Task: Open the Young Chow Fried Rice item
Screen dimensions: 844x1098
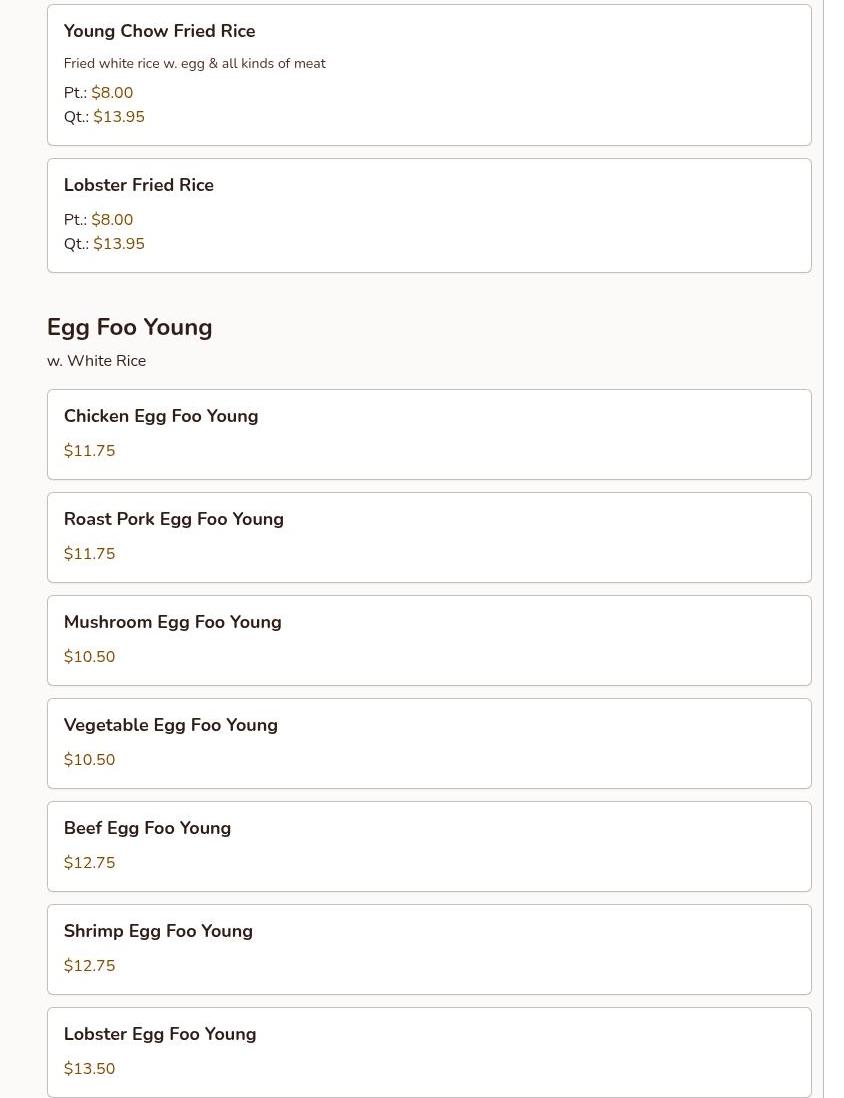Action: coord(159,31)
